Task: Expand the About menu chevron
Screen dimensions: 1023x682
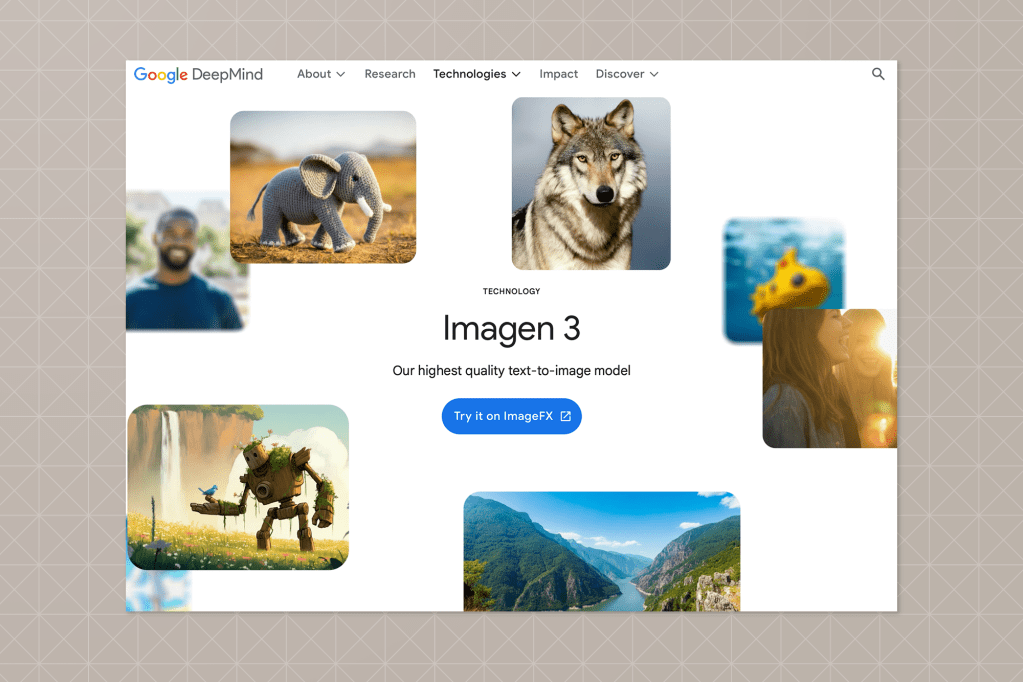Action: (x=341, y=74)
